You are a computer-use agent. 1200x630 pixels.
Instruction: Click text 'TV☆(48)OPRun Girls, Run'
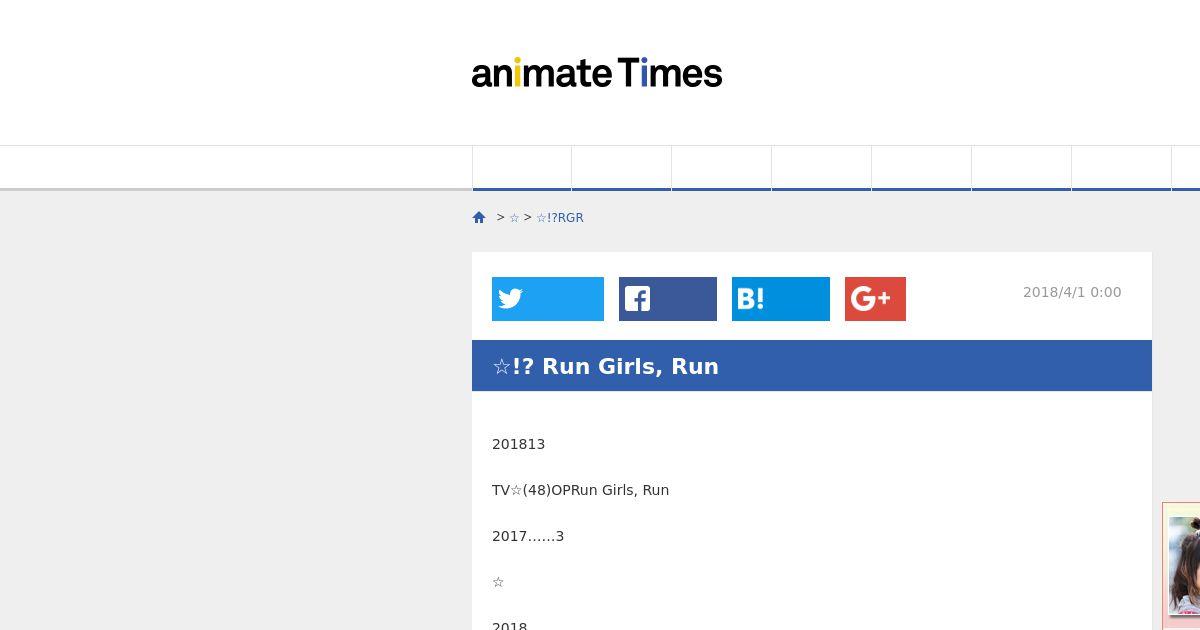580,490
